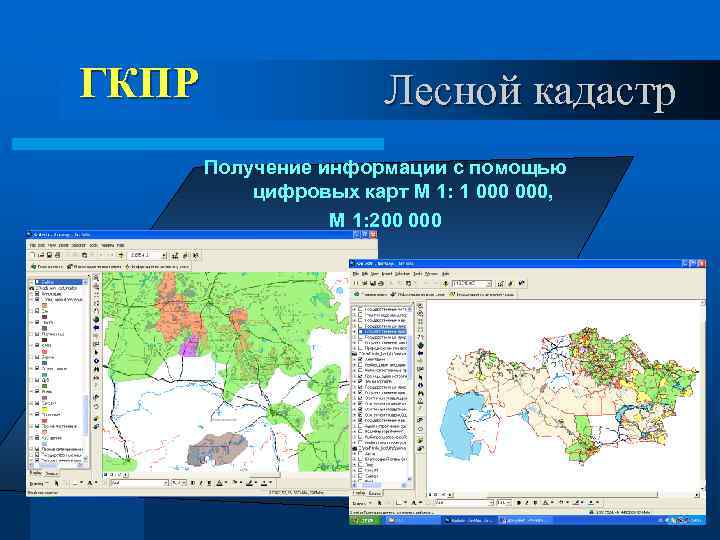Select Zoom In tool in left ArcMap window
720x540 pixels.
(x=96, y=278)
